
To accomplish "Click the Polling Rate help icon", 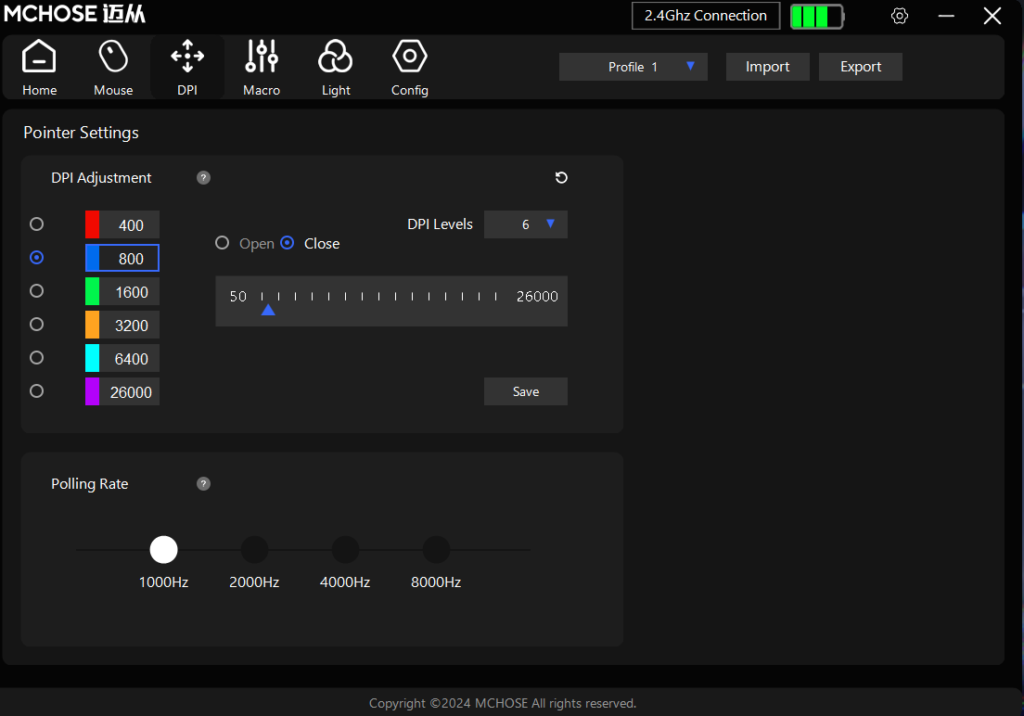I will pos(203,484).
